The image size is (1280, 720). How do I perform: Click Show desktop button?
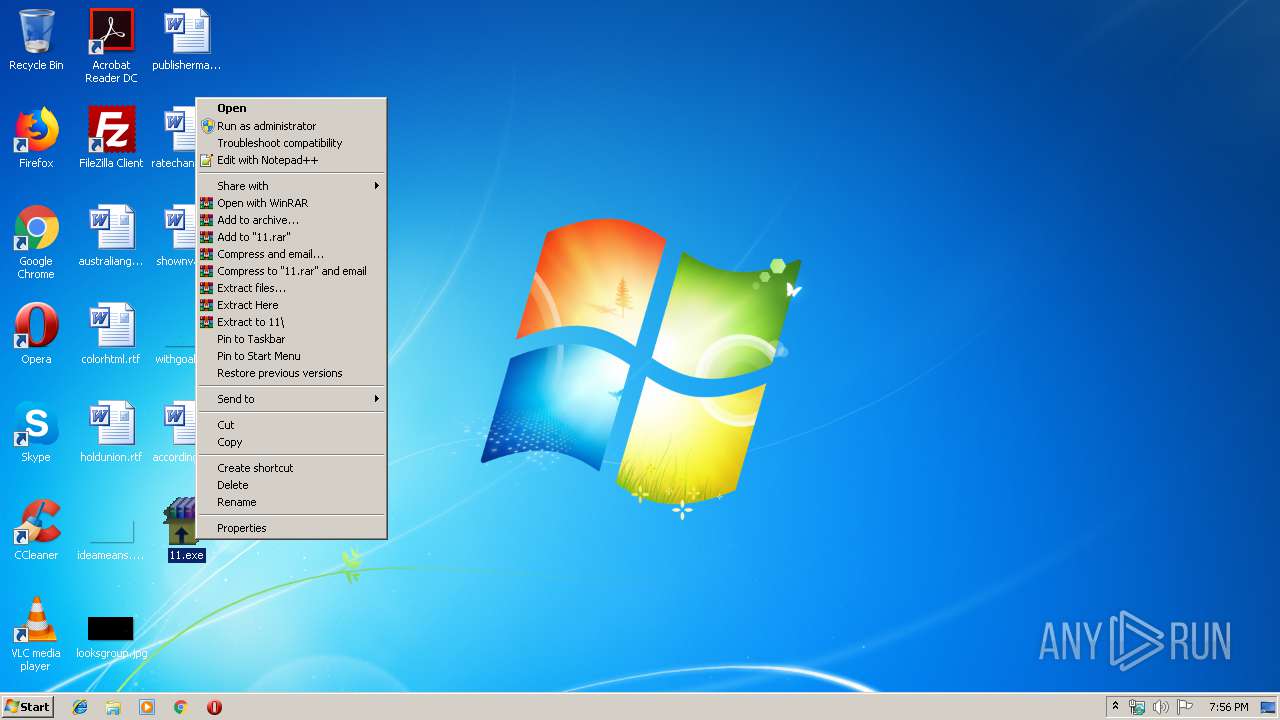tap(1269, 707)
